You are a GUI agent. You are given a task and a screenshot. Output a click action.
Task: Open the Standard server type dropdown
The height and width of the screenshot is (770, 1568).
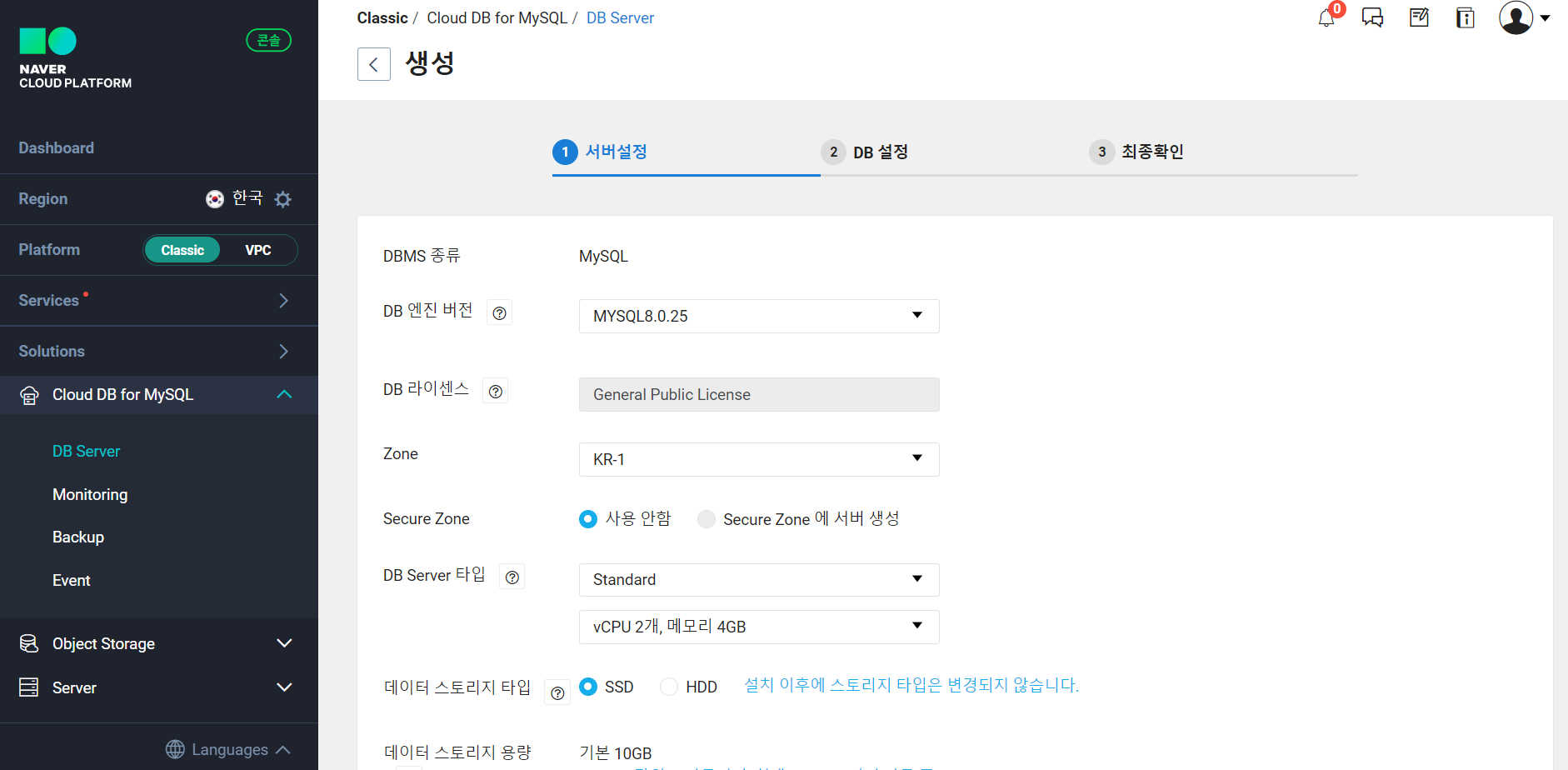pos(759,580)
